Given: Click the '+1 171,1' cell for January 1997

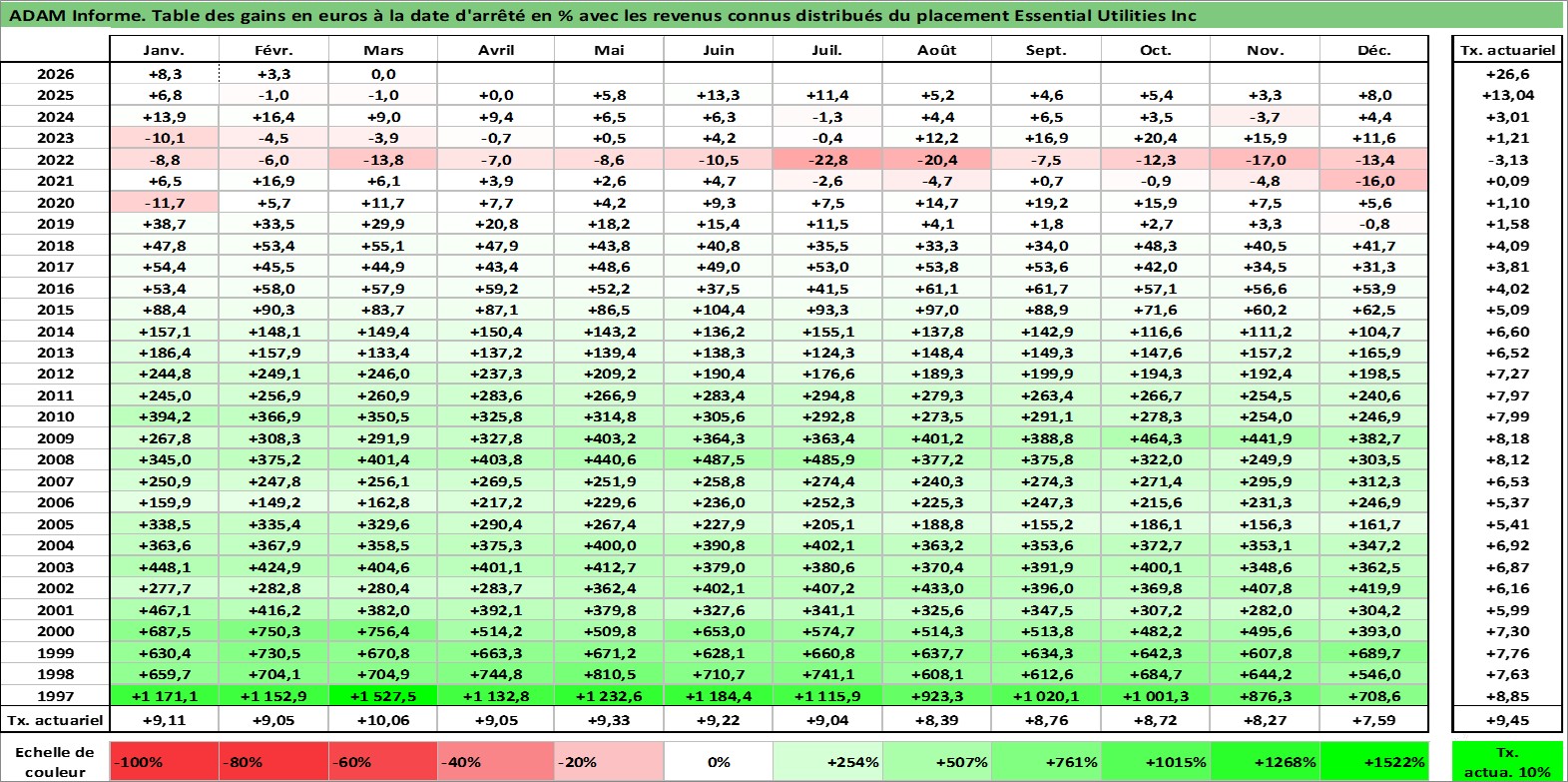Looking at the screenshot, I should pyautogui.click(x=165, y=696).
